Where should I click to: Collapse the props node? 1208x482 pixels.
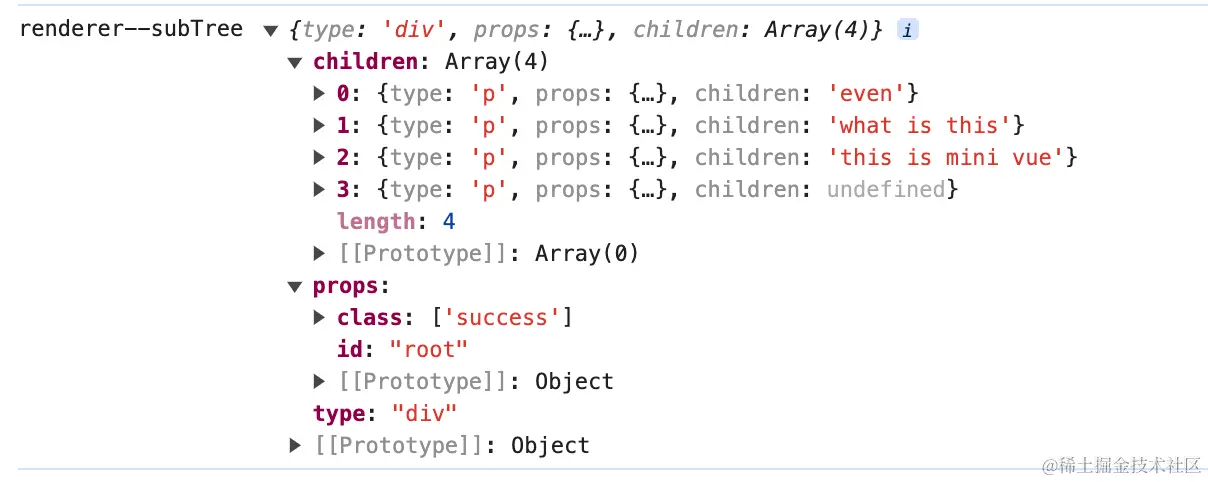tap(295, 287)
